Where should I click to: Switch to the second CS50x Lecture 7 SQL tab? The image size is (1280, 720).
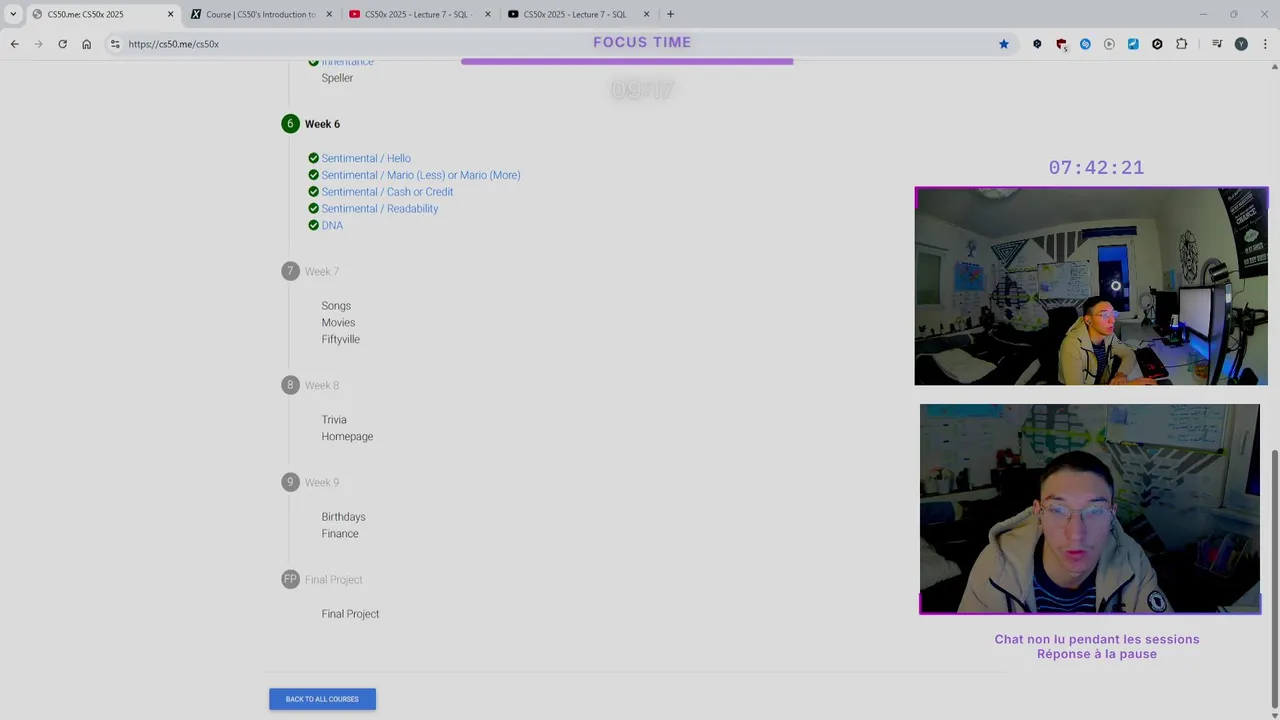pos(578,14)
